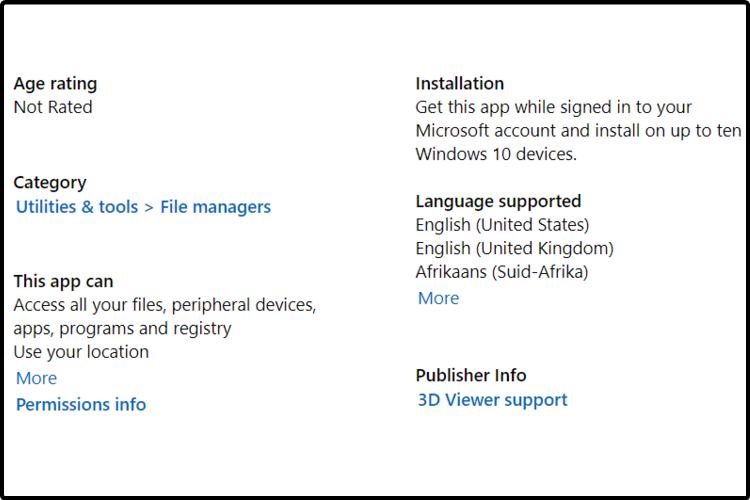Click the Access all your files permission text

pos(164,305)
